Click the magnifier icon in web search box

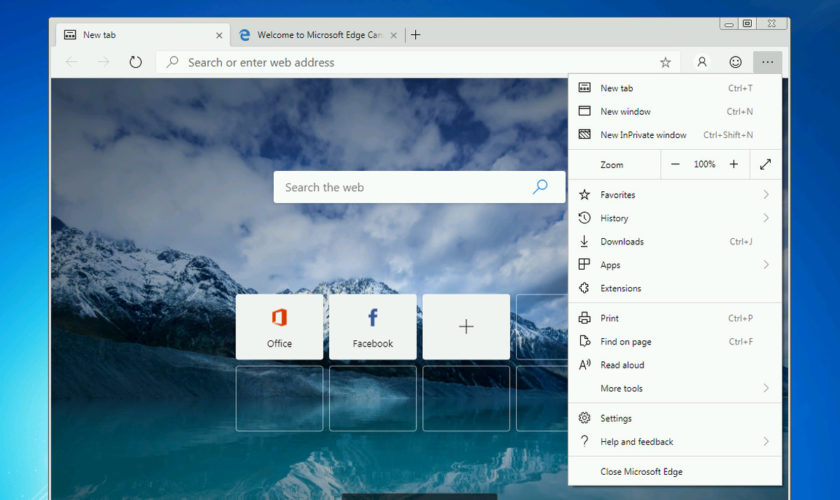pyautogui.click(x=540, y=187)
